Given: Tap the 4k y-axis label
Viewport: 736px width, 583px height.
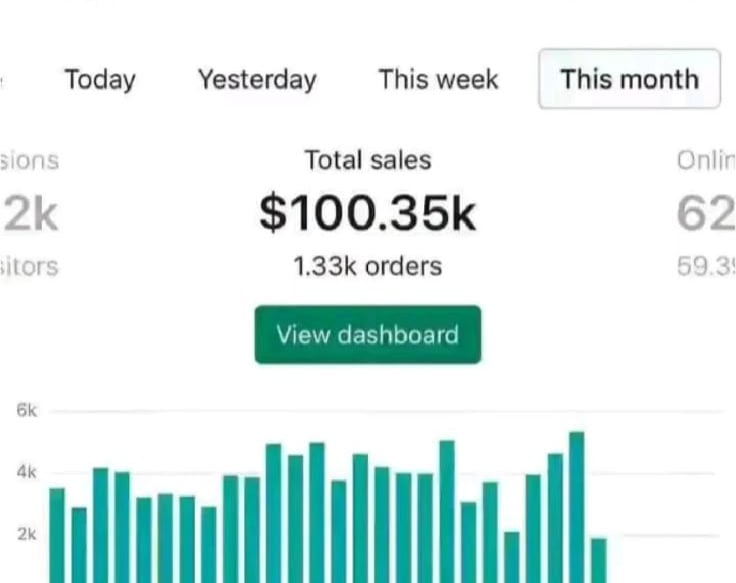Looking at the screenshot, I should click(27, 472).
